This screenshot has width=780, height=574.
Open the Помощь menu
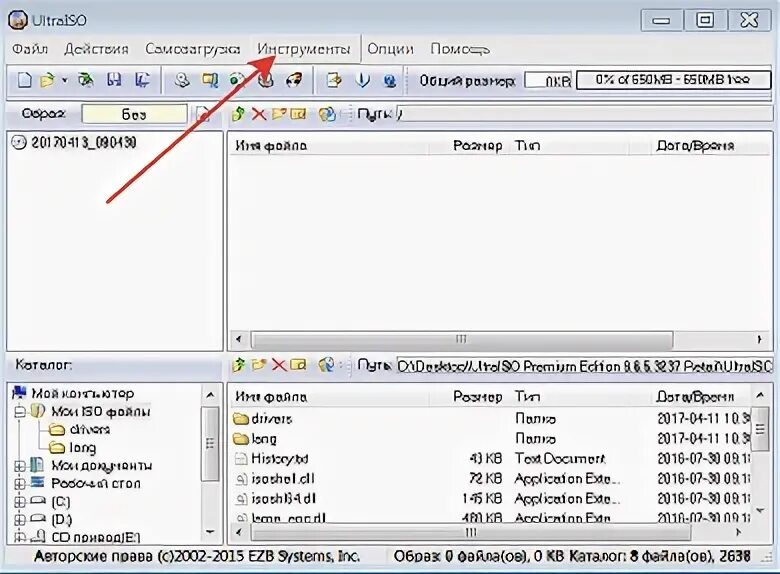coord(460,49)
